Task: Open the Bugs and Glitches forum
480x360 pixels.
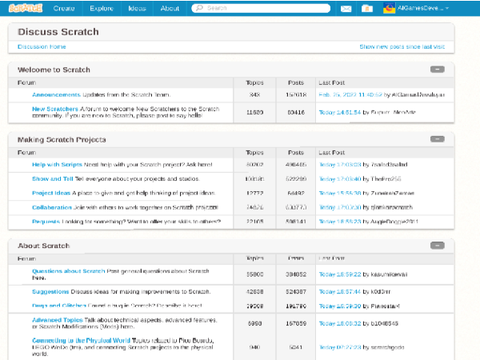Action: tap(59, 306)
